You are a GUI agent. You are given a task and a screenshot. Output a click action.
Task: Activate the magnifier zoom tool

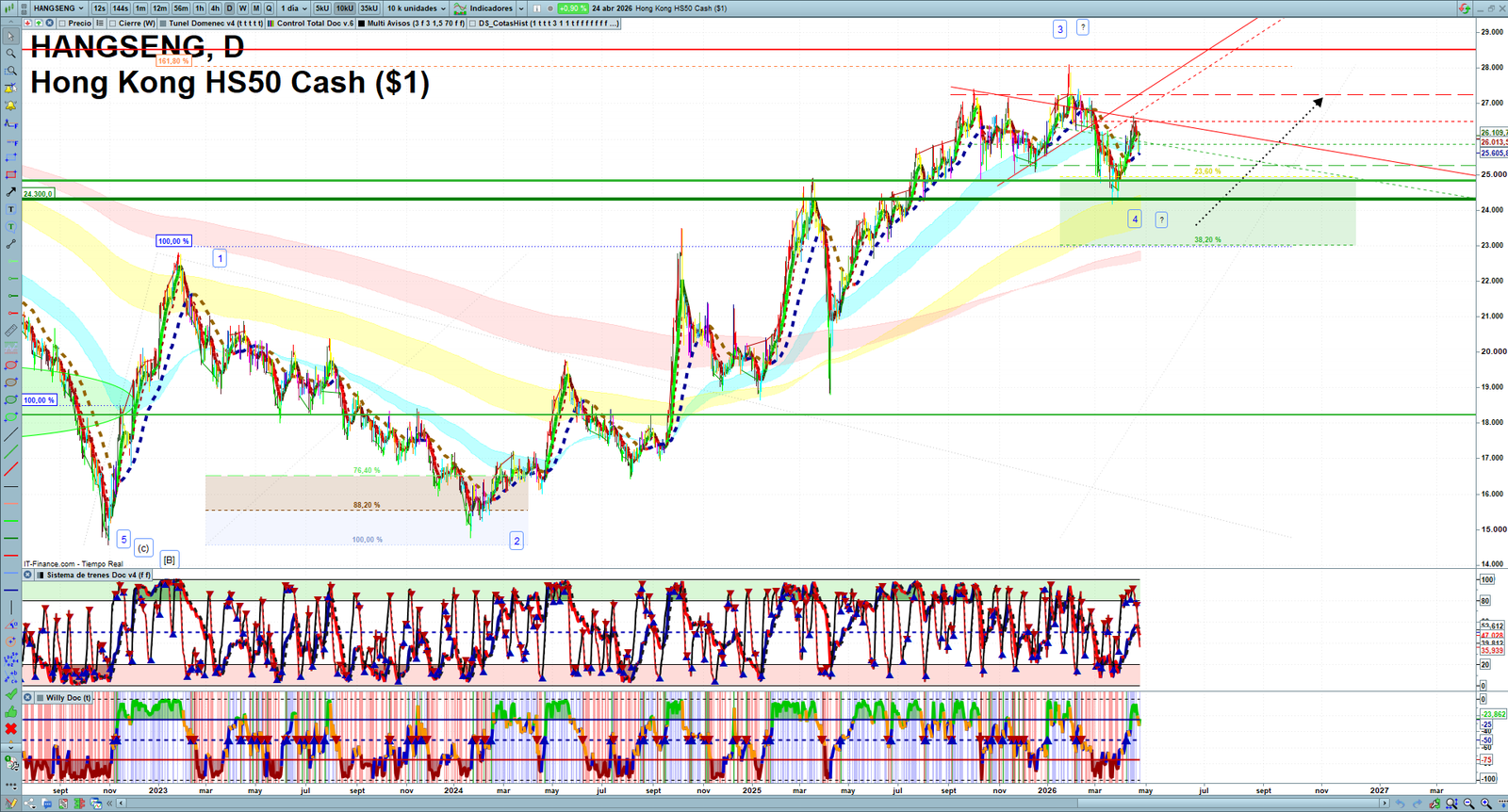click(x=11, y=54)
